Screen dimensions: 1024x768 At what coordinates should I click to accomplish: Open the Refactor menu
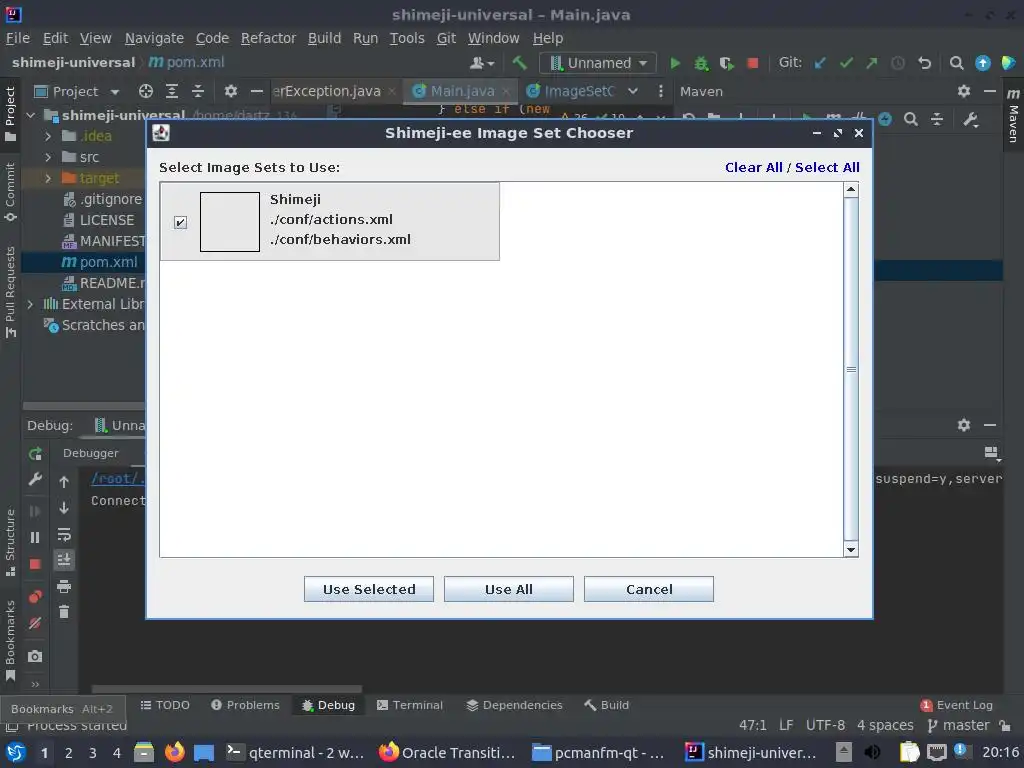268,38
